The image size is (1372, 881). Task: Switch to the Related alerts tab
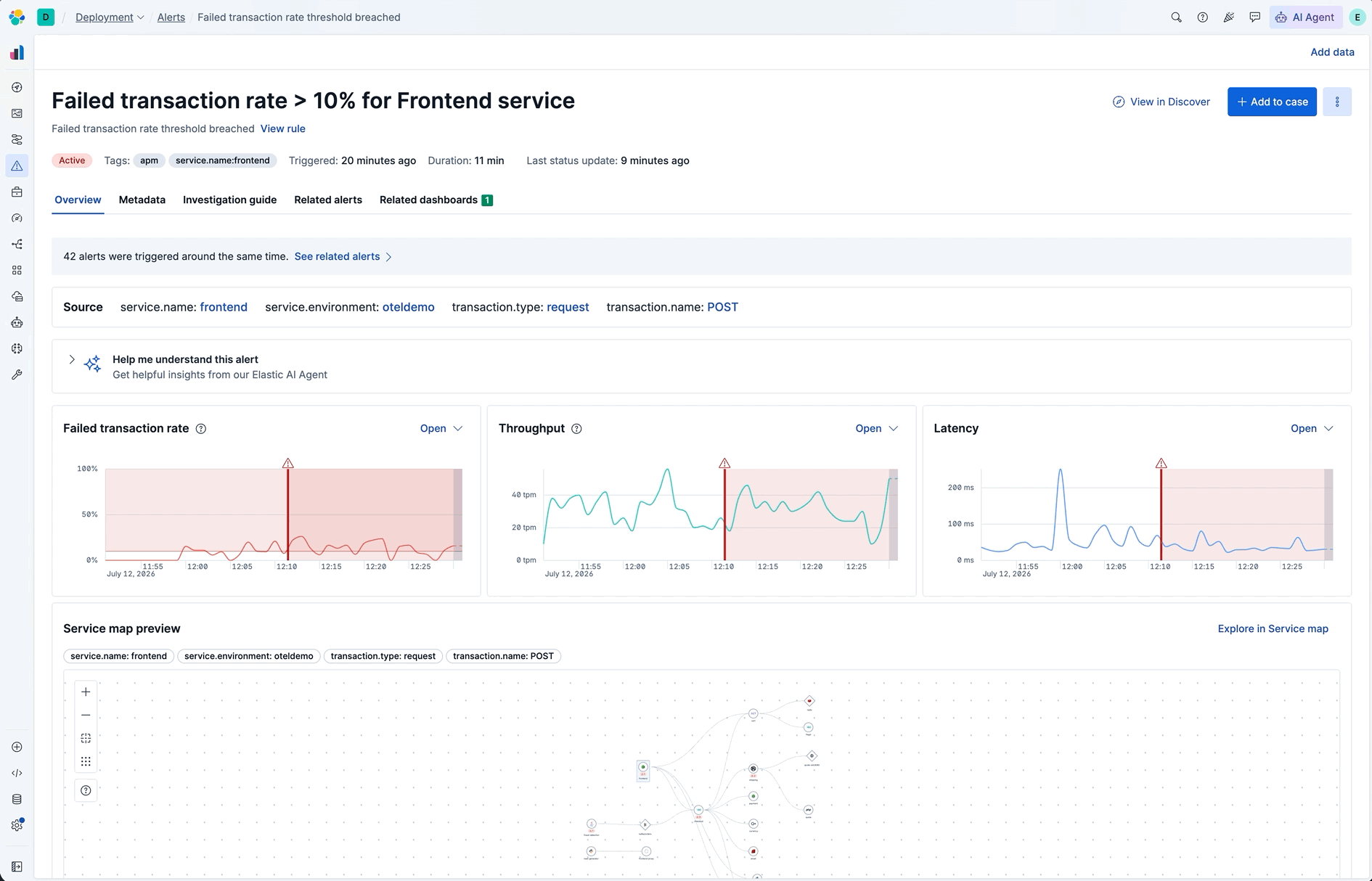point(328,200)
